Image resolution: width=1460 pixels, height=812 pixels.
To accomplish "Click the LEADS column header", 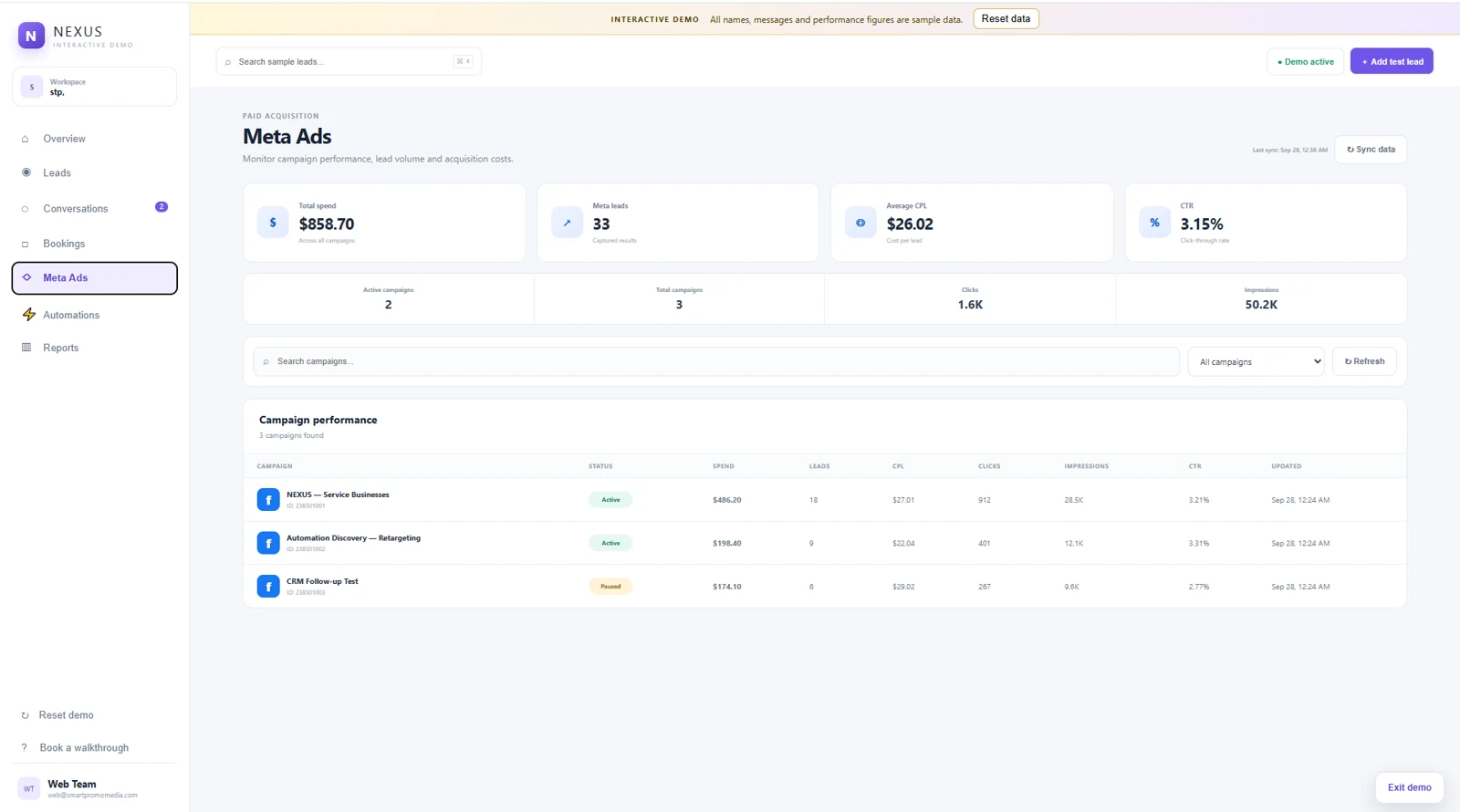I will point(819,466).
